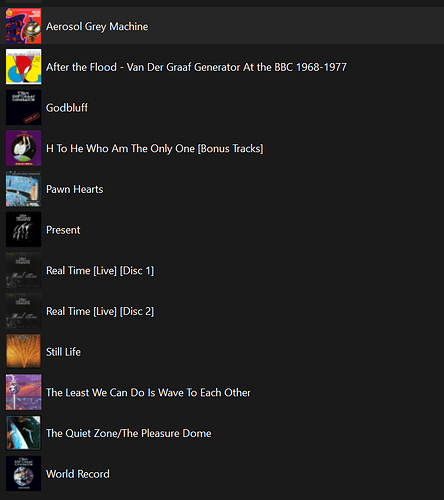
Task: Open the Still Life album title
Action: tap(63, 352)
